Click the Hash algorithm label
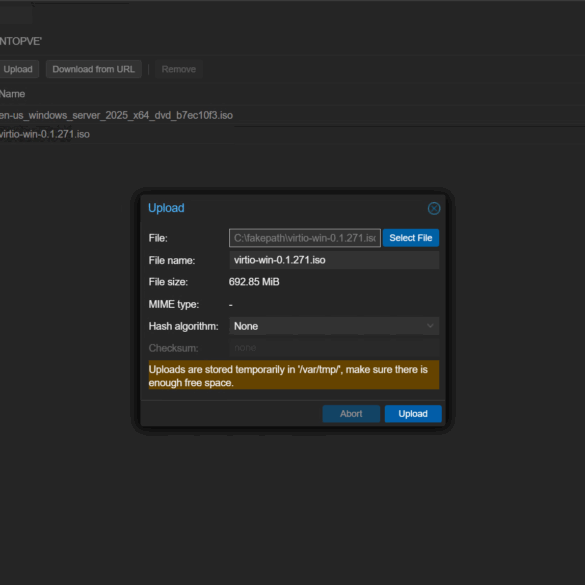Screen dimensions: 585x585 point(183,326)
